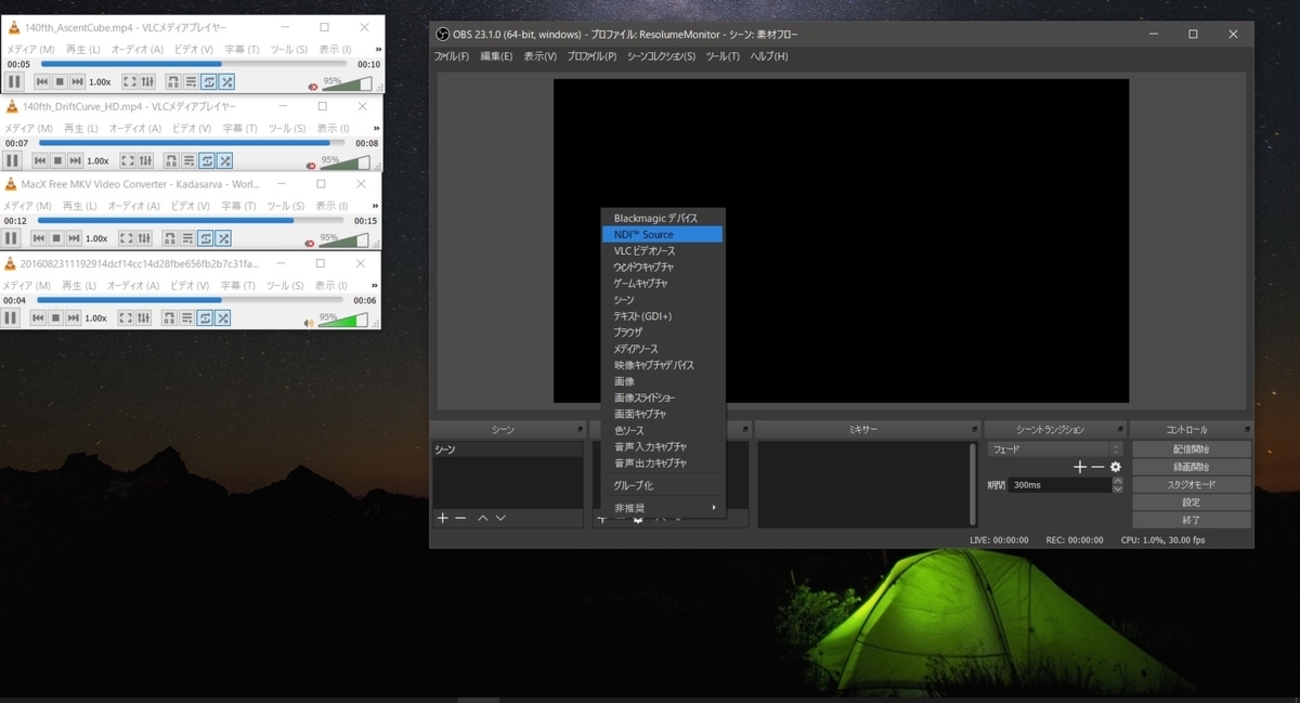Toggle loop mode in the AscentCube VLC player
The height and width of the screenshot is (703, 1300).
click(x=209, y=82)
